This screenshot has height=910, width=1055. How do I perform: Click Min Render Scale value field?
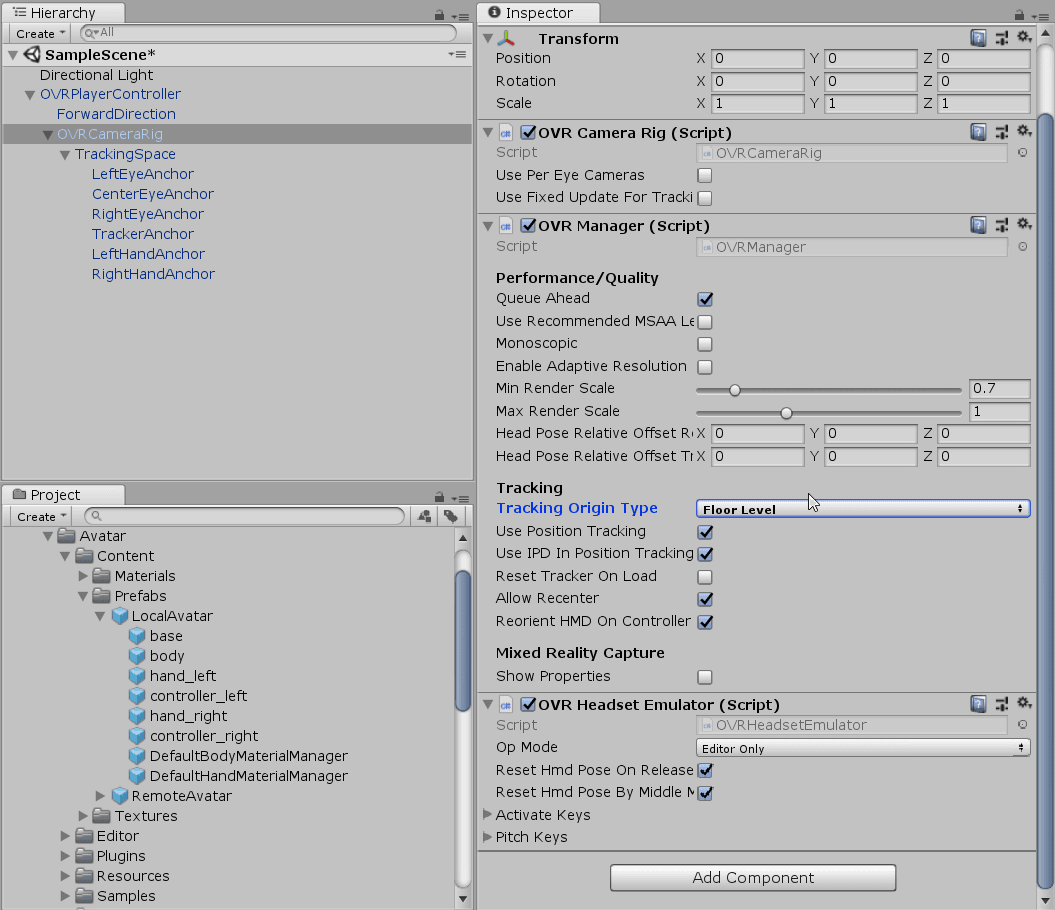coord(999,388)
